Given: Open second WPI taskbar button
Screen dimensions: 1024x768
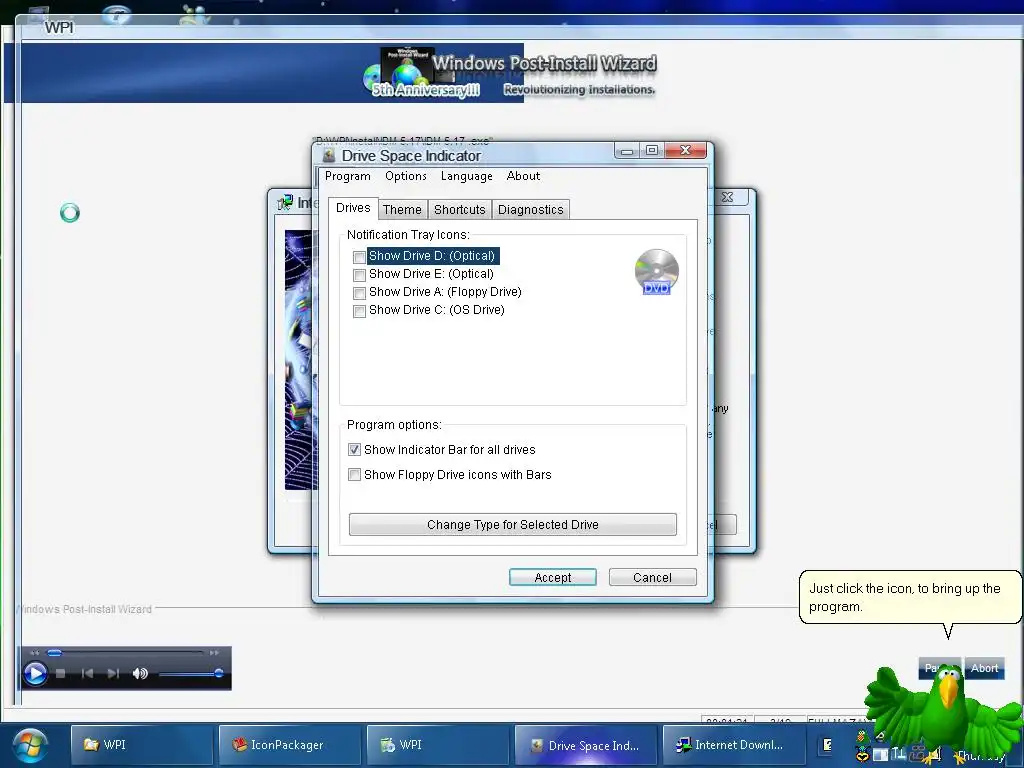Looking at the screenshot, I should (438, 745).
